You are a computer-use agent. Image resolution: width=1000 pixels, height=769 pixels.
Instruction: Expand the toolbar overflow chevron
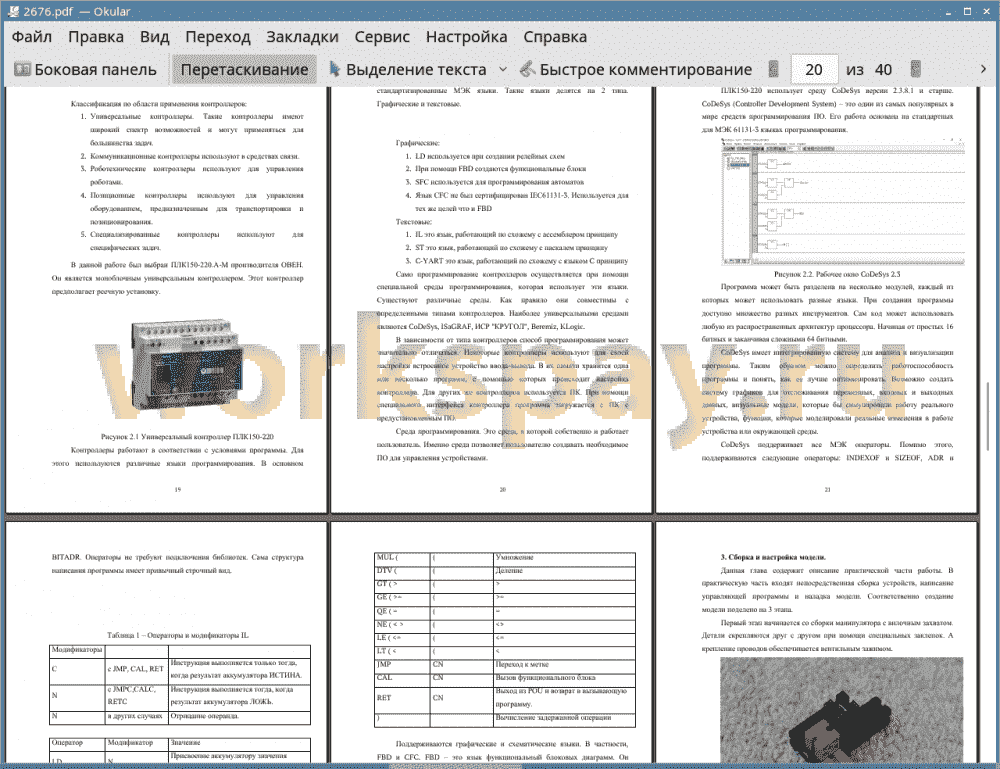pyautogui.click(x=983, y=69)
